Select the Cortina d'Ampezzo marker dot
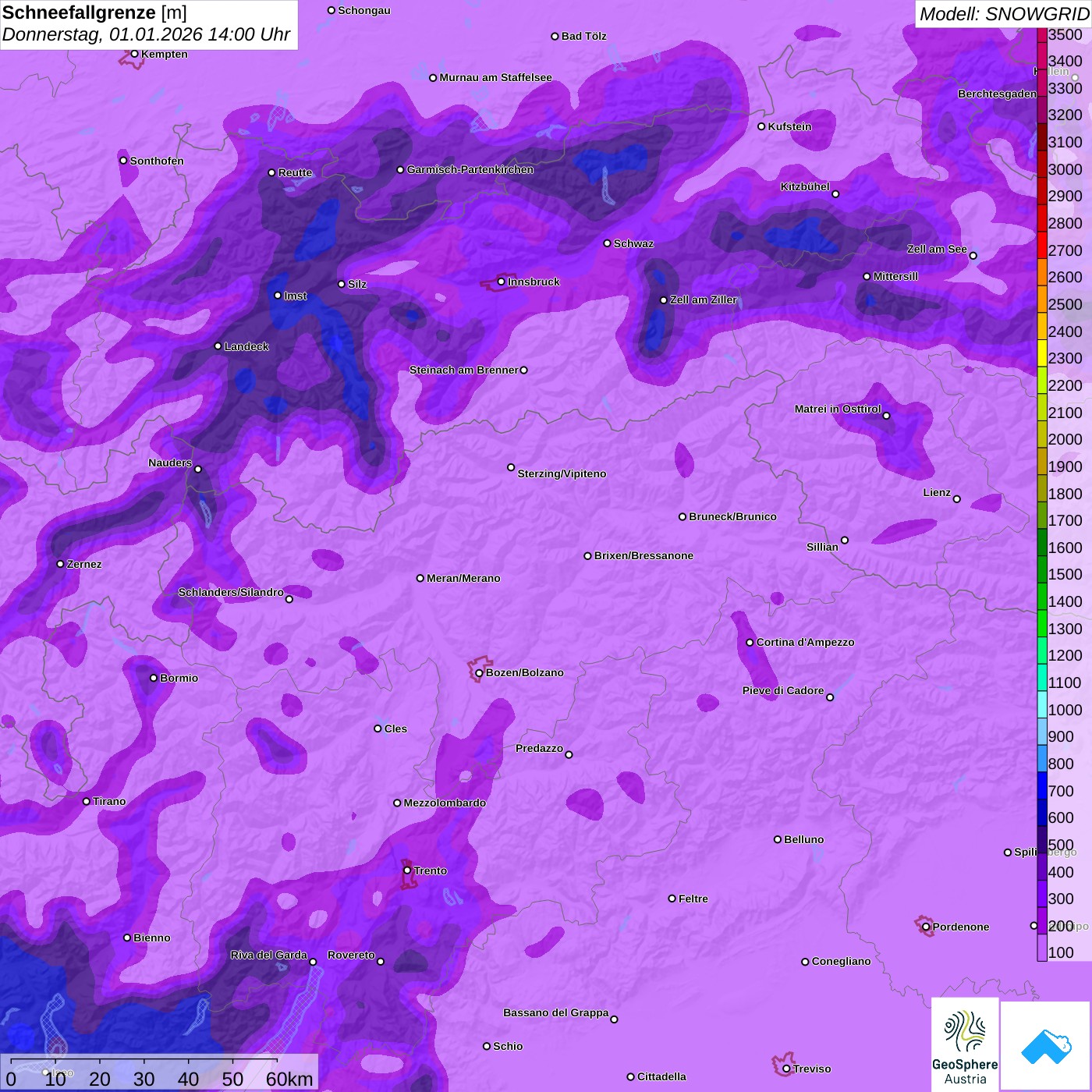The height and width of the screenshot is (1092, 1092). (750, 643)
